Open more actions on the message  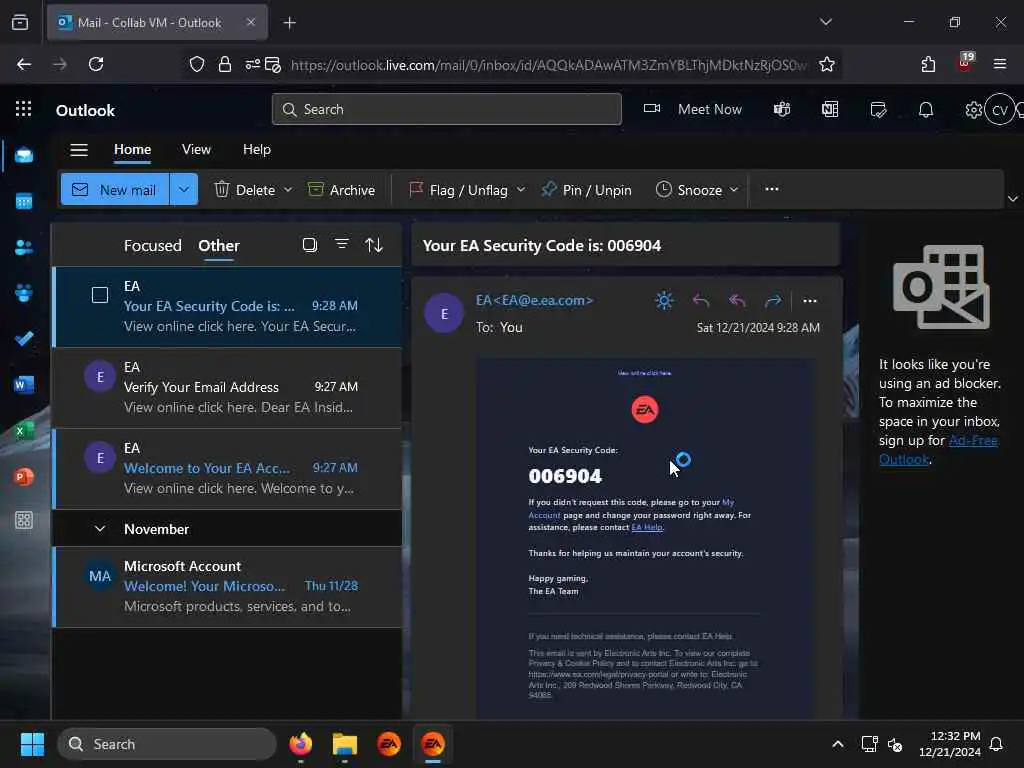(810, 301)
